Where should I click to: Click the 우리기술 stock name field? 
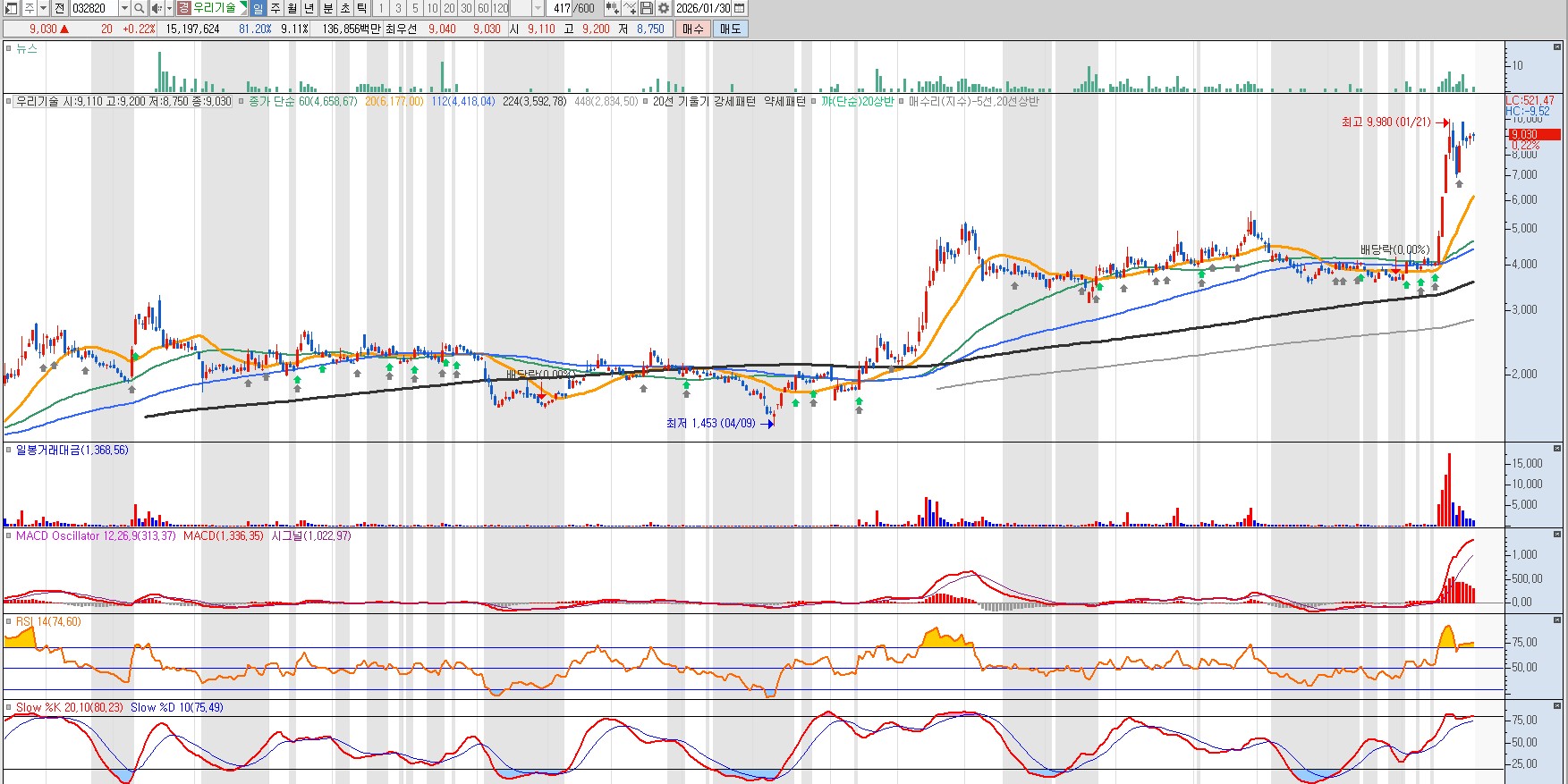coord(214,8)
